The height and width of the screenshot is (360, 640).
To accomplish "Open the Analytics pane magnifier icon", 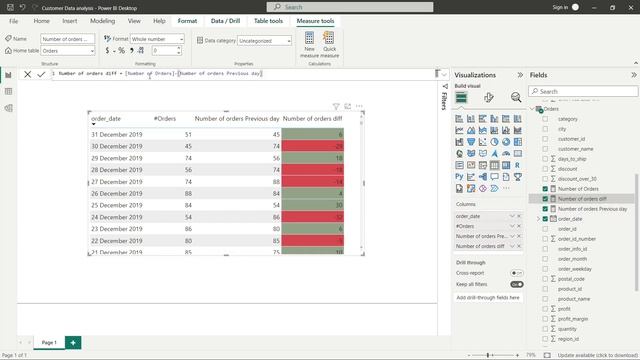I will (516, 98).
